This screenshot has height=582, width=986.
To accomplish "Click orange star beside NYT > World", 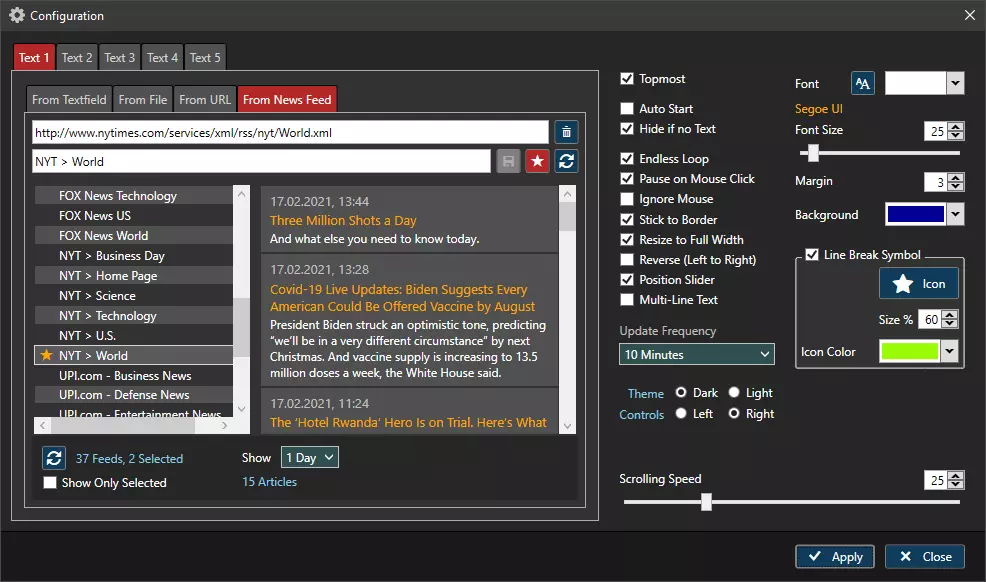I will click(46, 355).
